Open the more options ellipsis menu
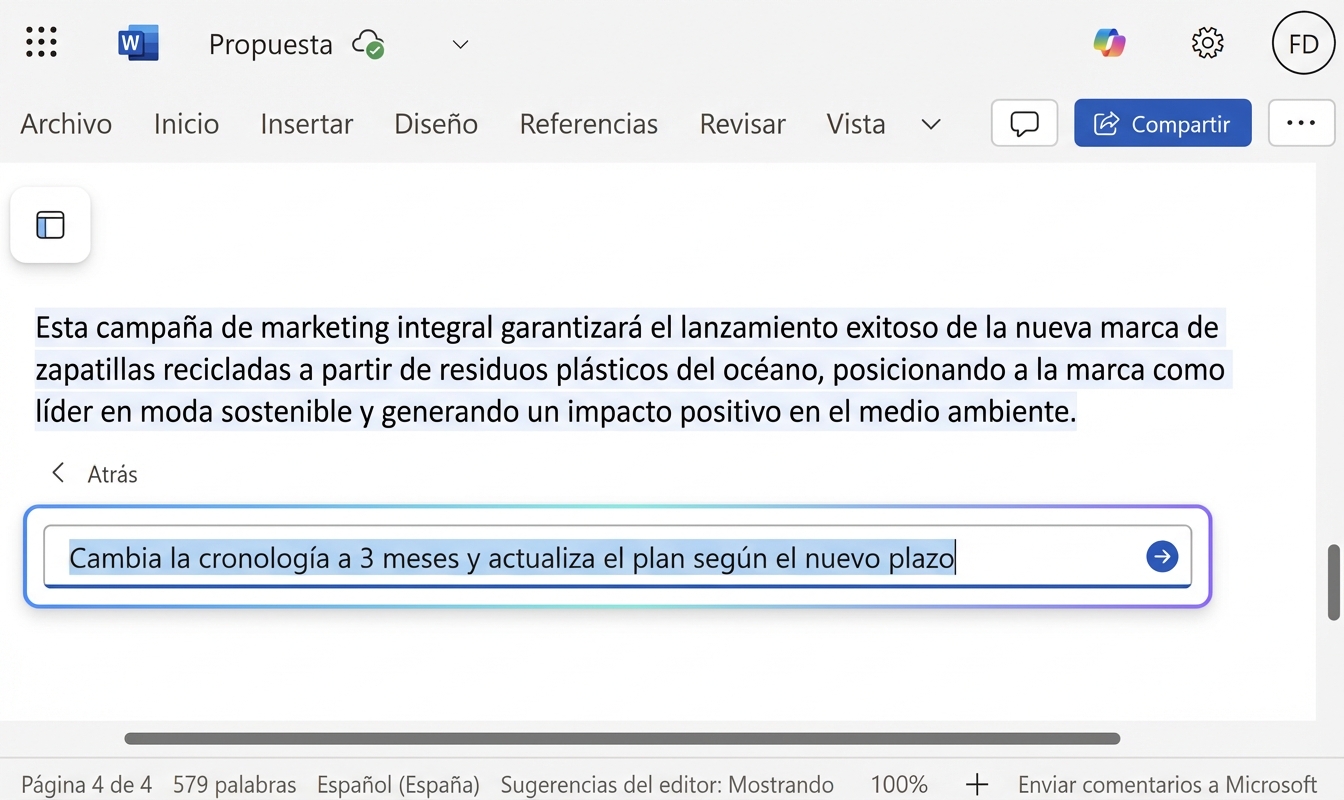 1300,123
